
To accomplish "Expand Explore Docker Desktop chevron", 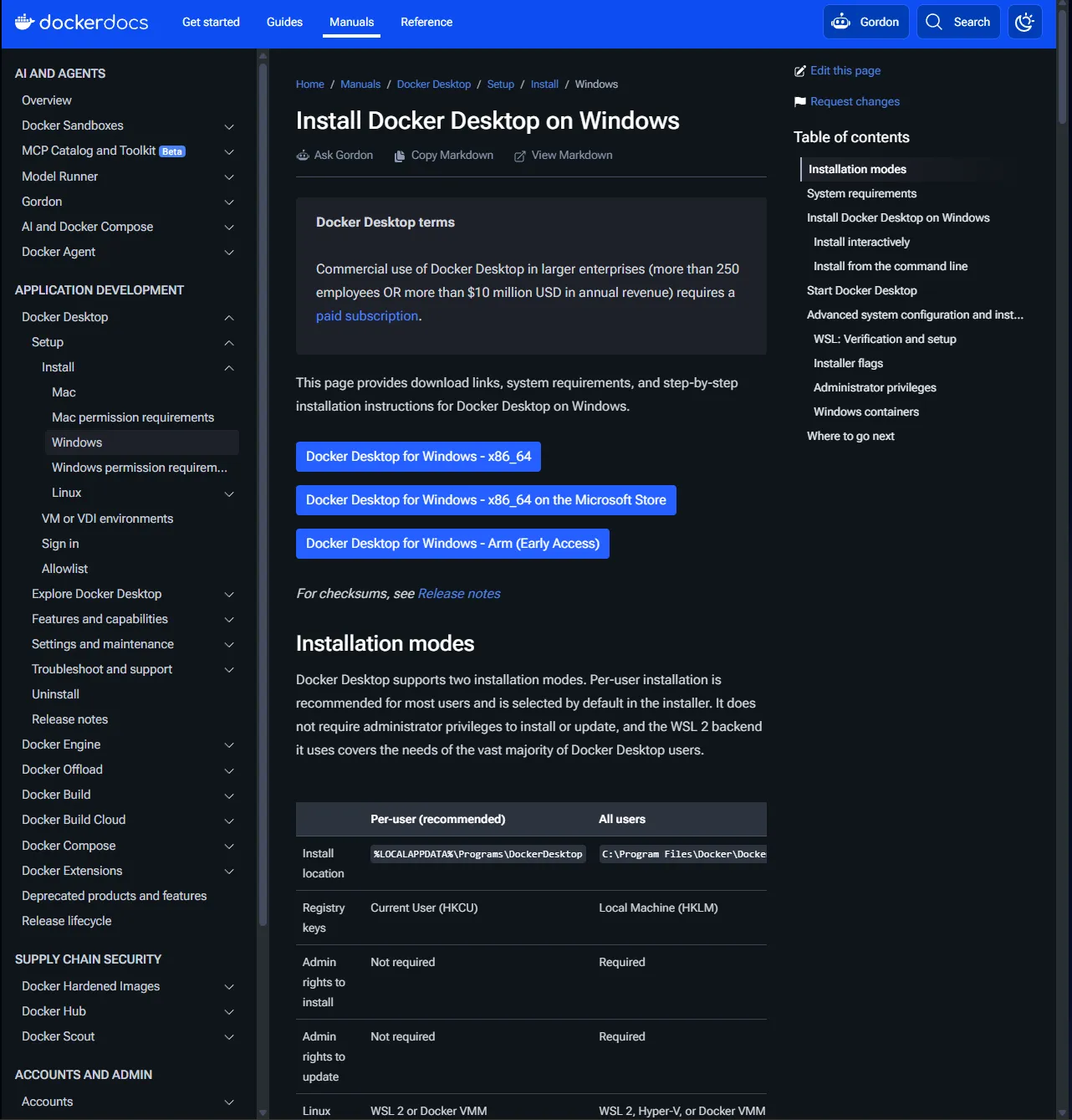I will pos(229,594).
